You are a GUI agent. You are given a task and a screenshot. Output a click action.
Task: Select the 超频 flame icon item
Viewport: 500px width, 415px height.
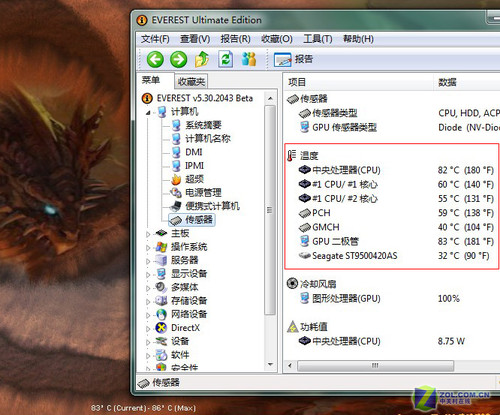(176, 179)
